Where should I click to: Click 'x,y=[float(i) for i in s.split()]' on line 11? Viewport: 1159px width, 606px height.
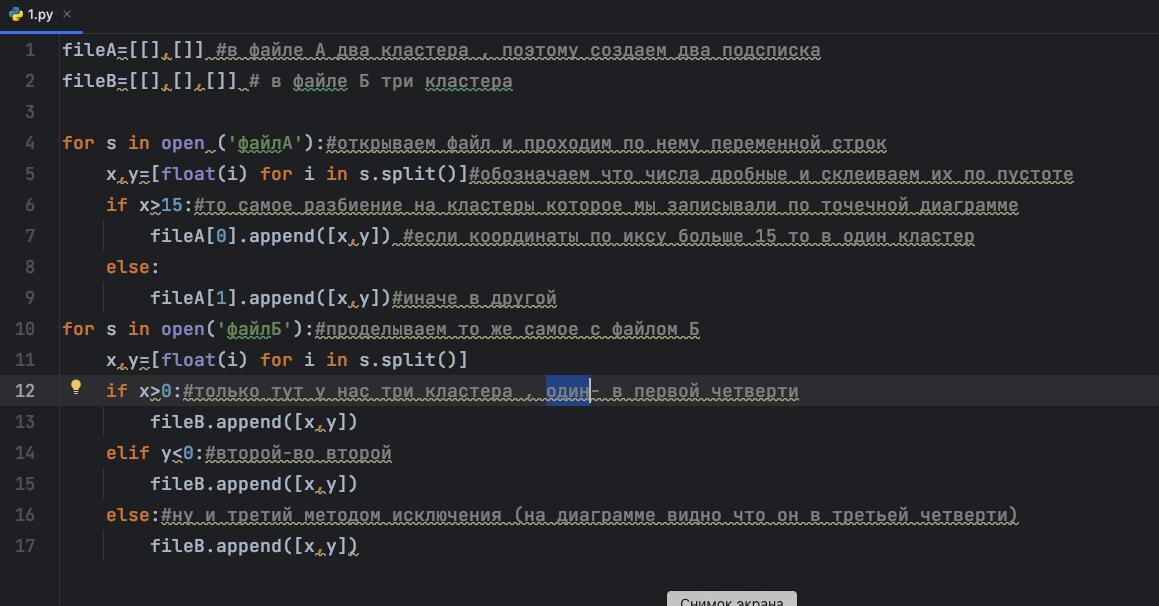(287, 360)
